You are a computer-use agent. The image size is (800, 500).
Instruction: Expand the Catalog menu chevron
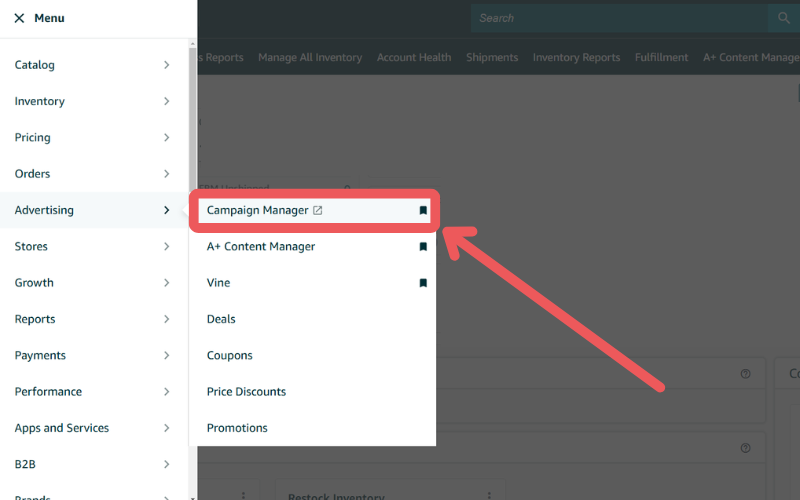click(166, 65)
